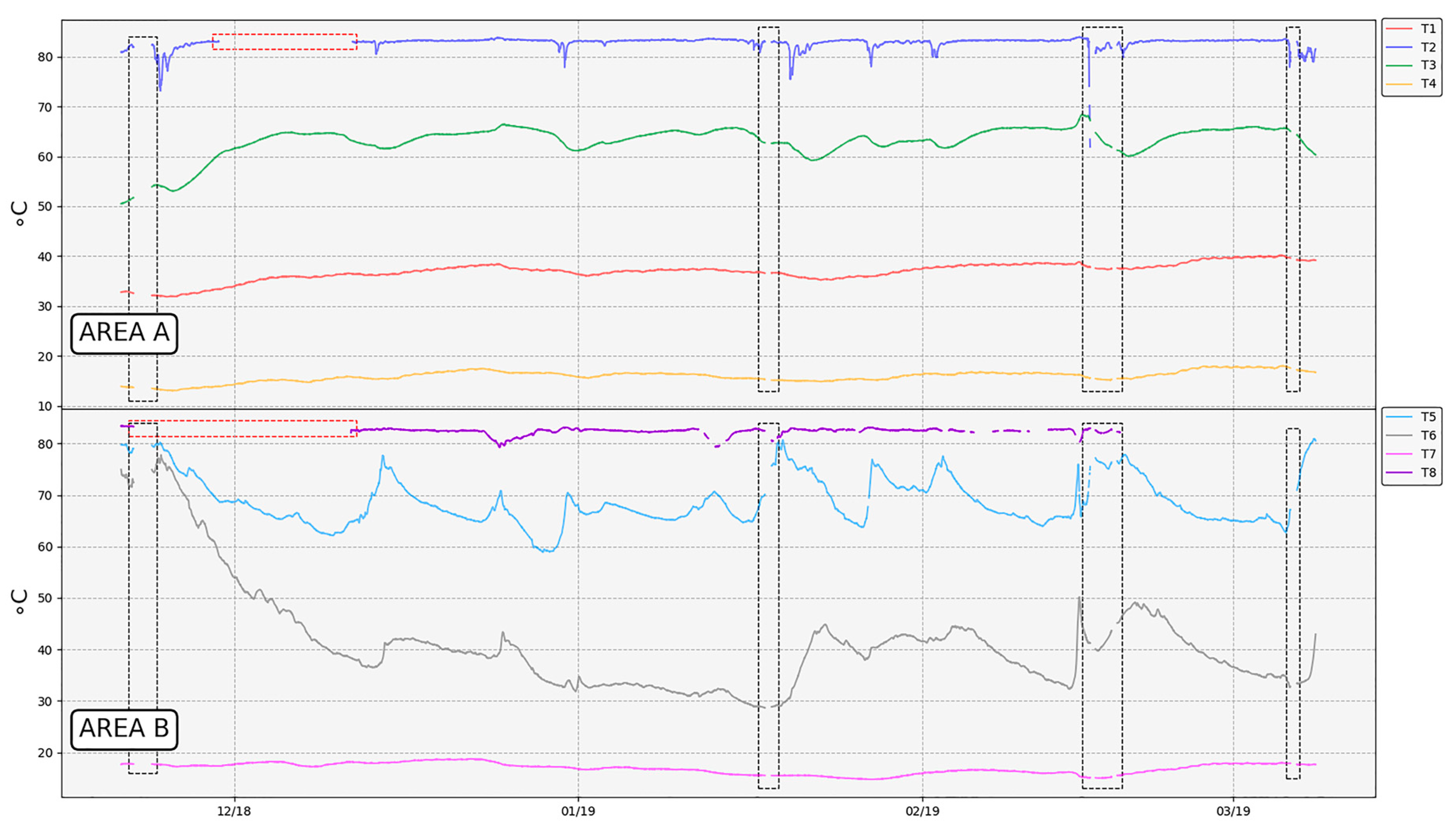Click the red T1 line color swatch
1456x838 pixels.
pos(1399,29)
